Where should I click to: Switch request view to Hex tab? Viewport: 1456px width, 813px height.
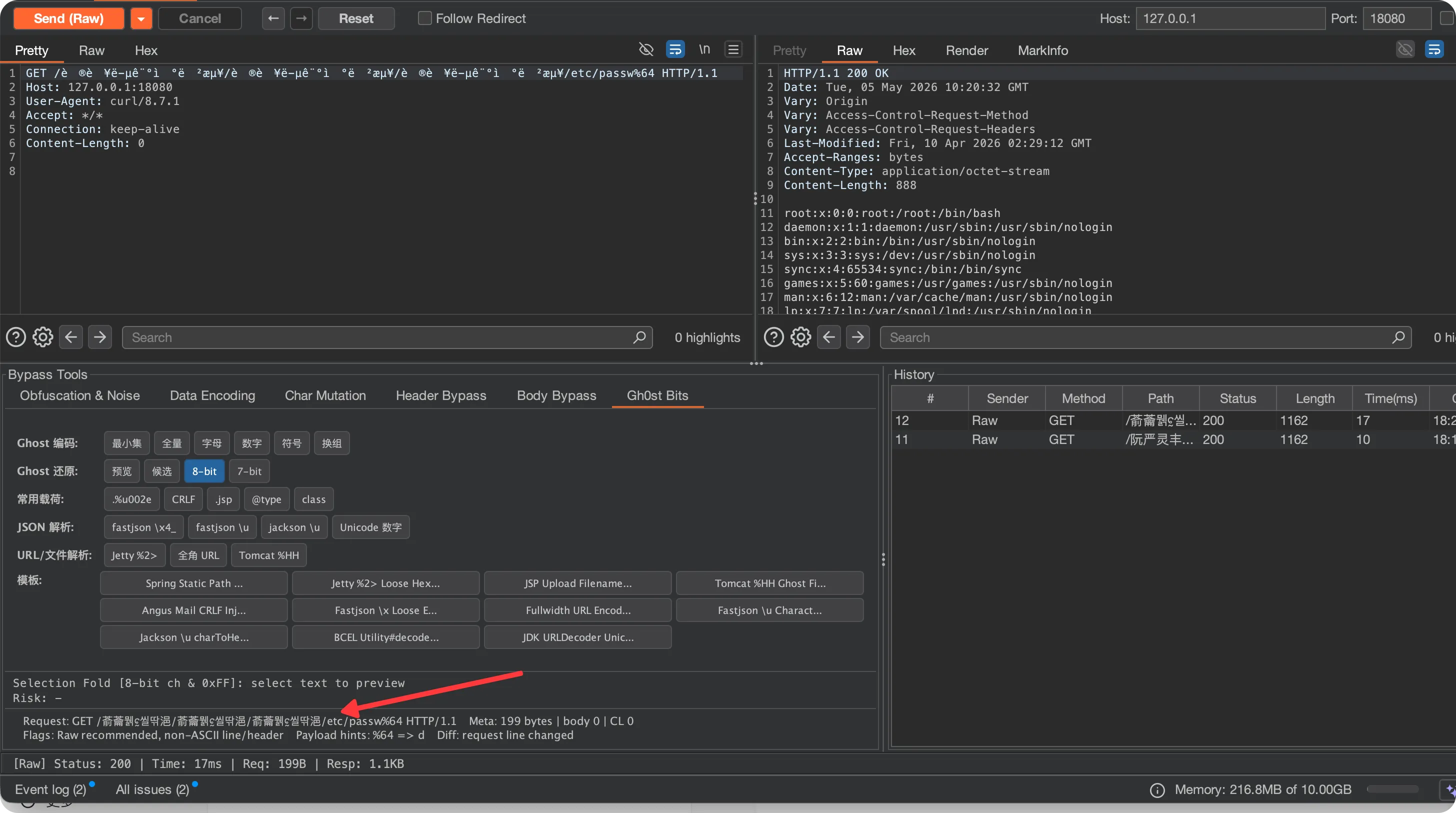click(146, 50)
